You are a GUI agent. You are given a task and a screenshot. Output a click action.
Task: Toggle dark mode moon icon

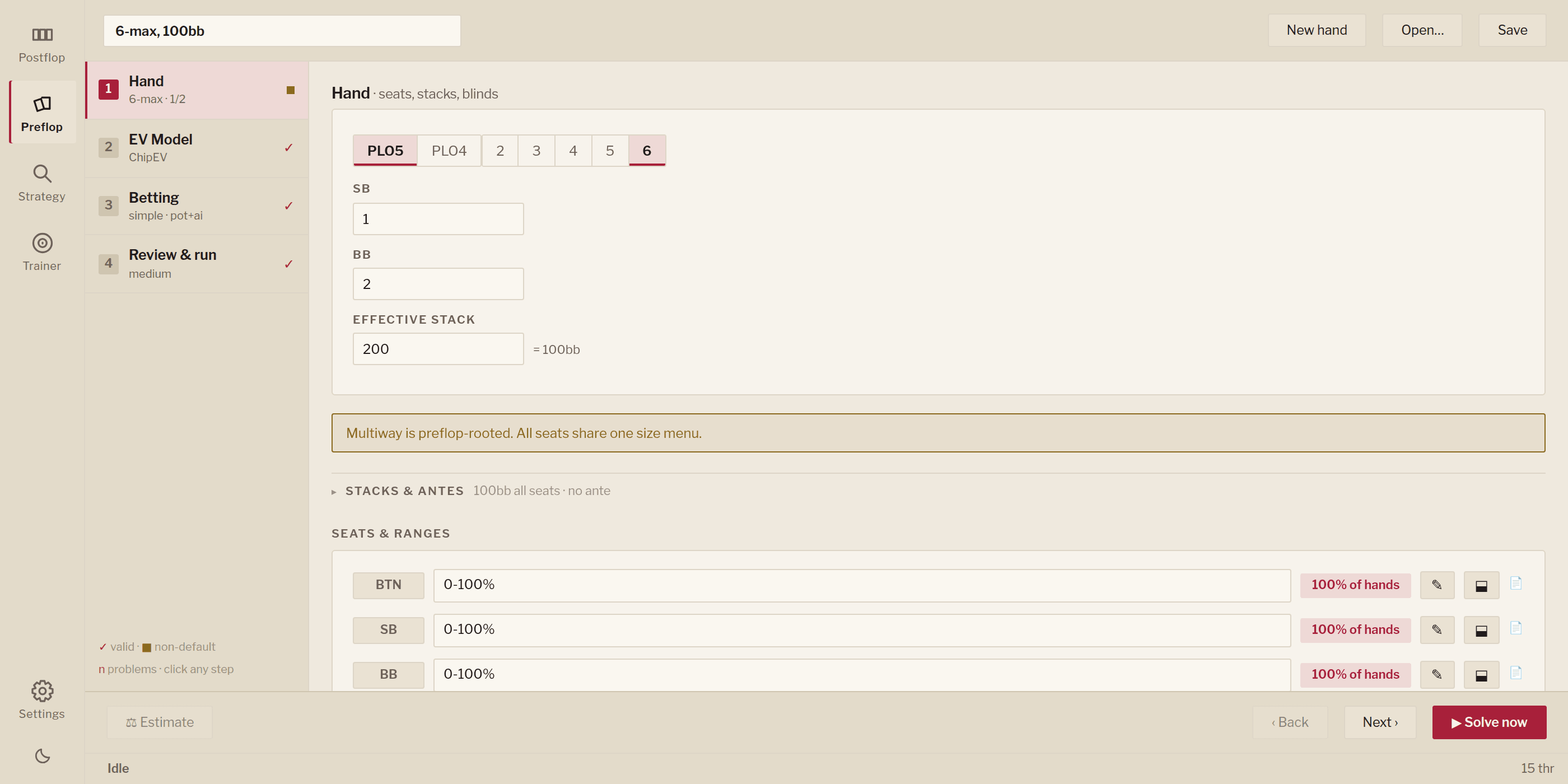[x=42, y=755]
